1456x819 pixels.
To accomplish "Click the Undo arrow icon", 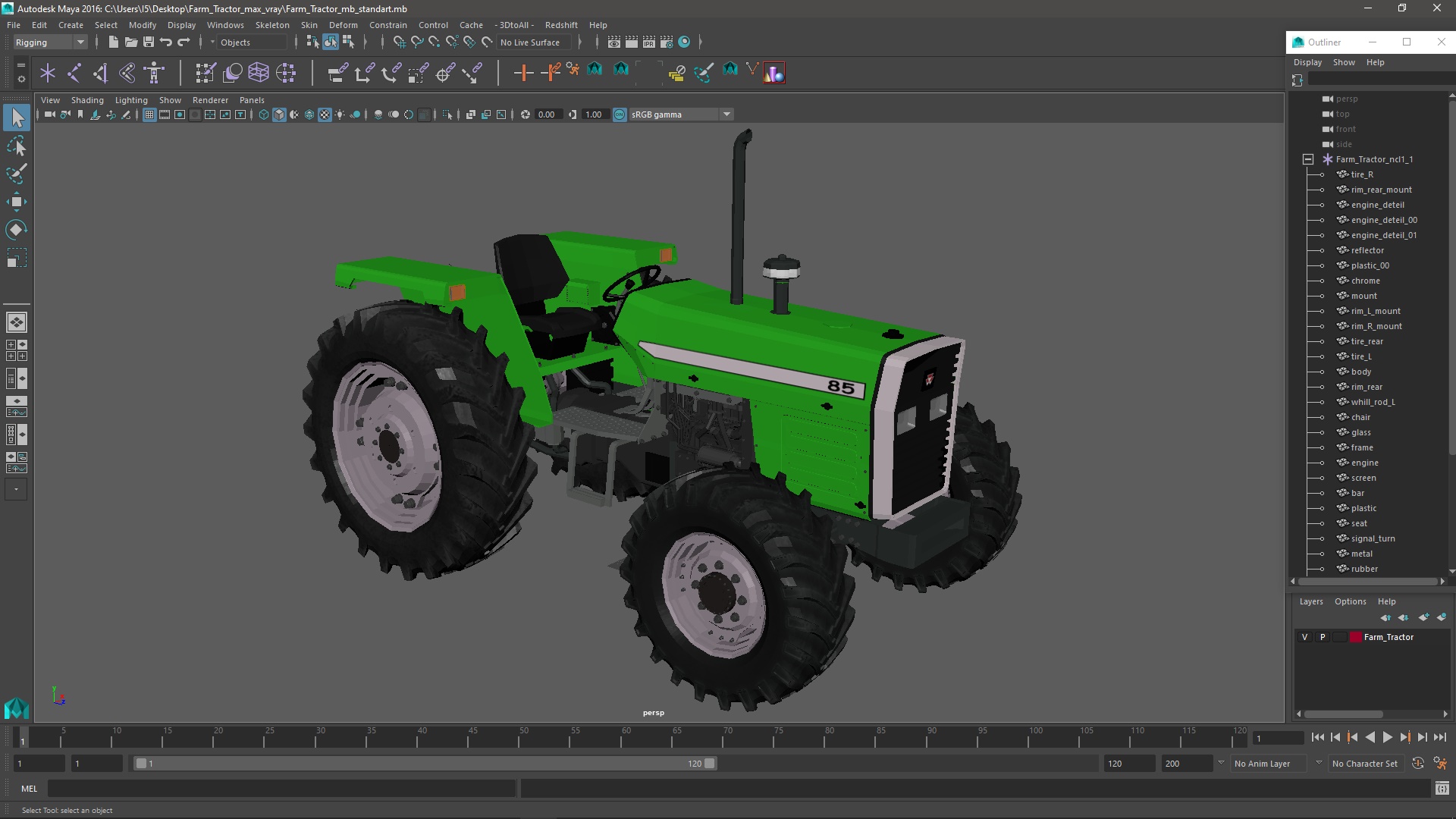I will [x=165, y=42].
